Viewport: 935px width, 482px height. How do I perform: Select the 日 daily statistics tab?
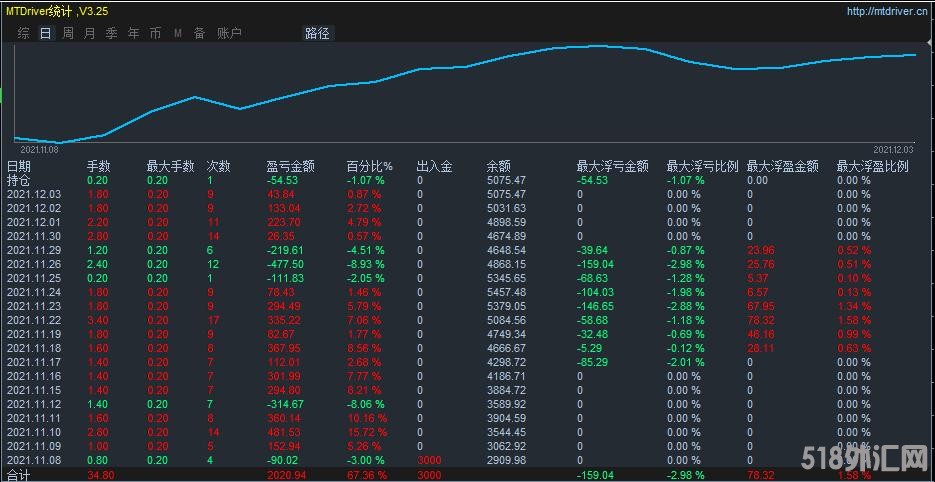click(x=45, y=33)
